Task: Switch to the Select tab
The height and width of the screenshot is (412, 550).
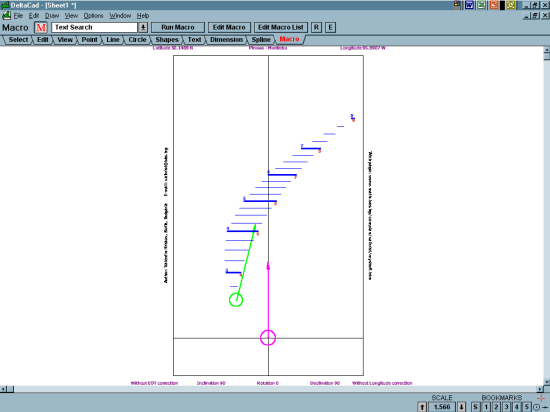Action: 18,40
